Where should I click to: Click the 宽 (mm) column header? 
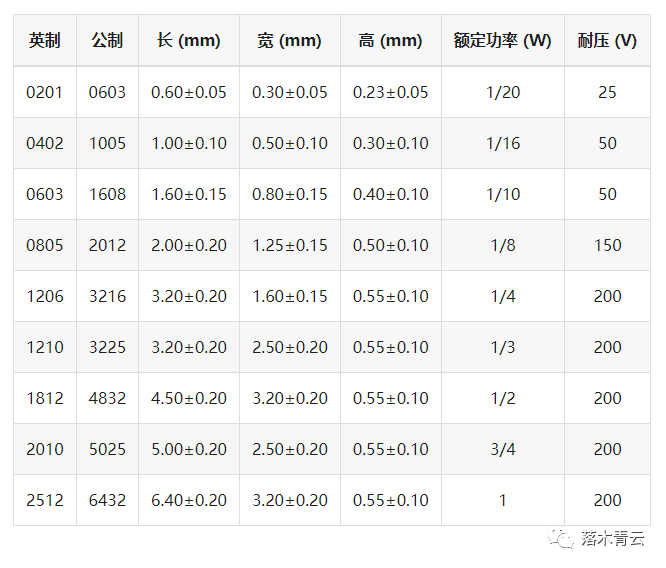coord(290,41)
